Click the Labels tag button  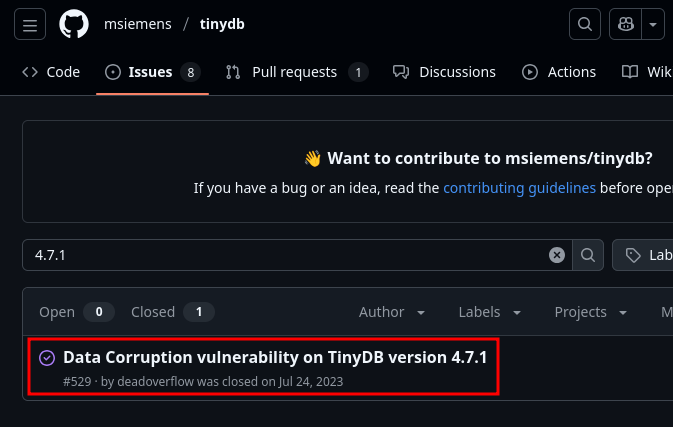647,255
